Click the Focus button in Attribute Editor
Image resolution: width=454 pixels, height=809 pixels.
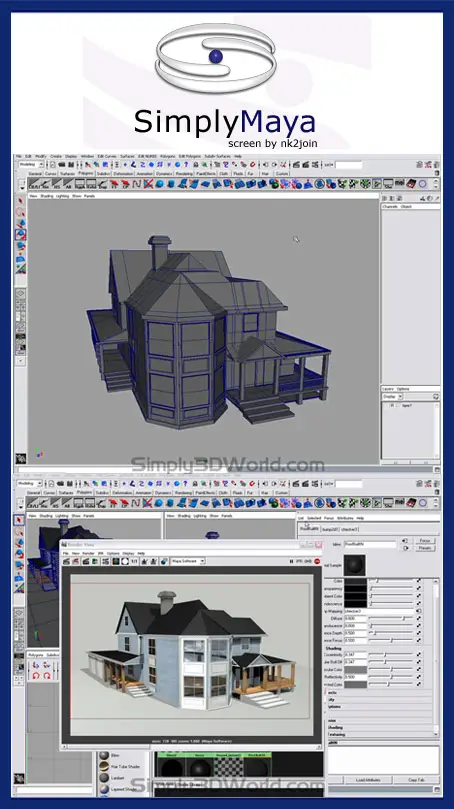tap(425, 541)
